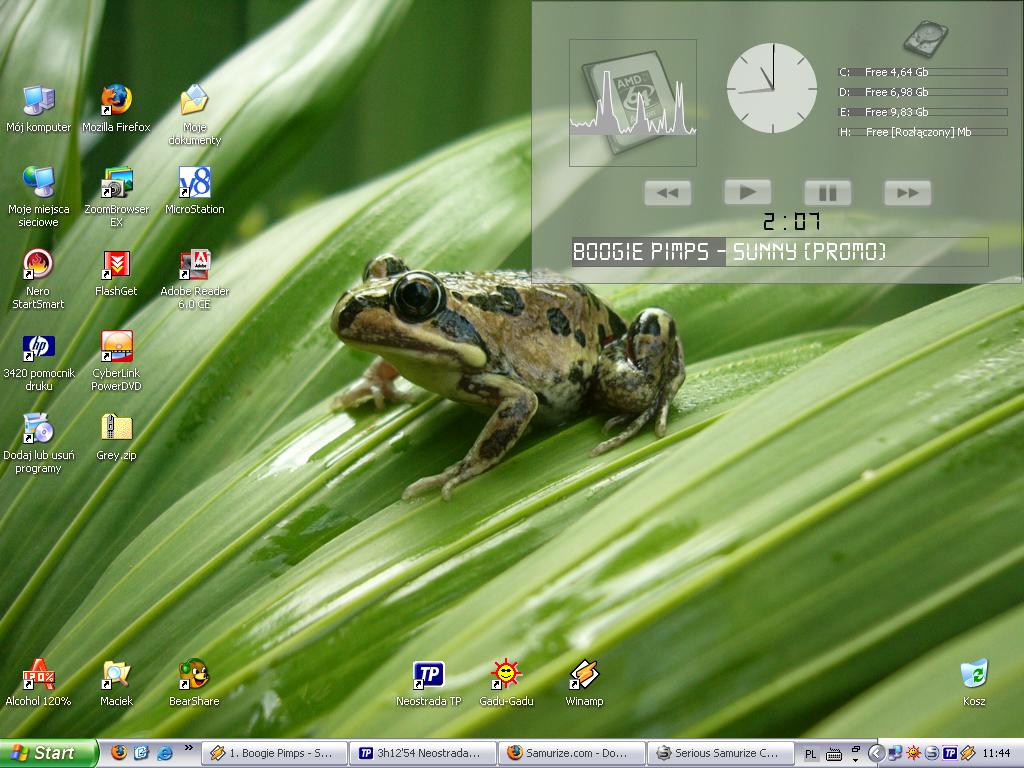1024x768 pixels.
Task: Open the Mozilla Firefox desktop shortcut
Action: (x=116, y=101)
